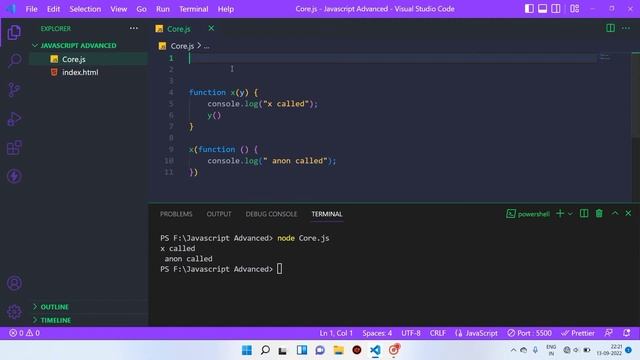
Task: Open the lightning bolt extension view
Action: pyautogui.click(x=14, y=176)
